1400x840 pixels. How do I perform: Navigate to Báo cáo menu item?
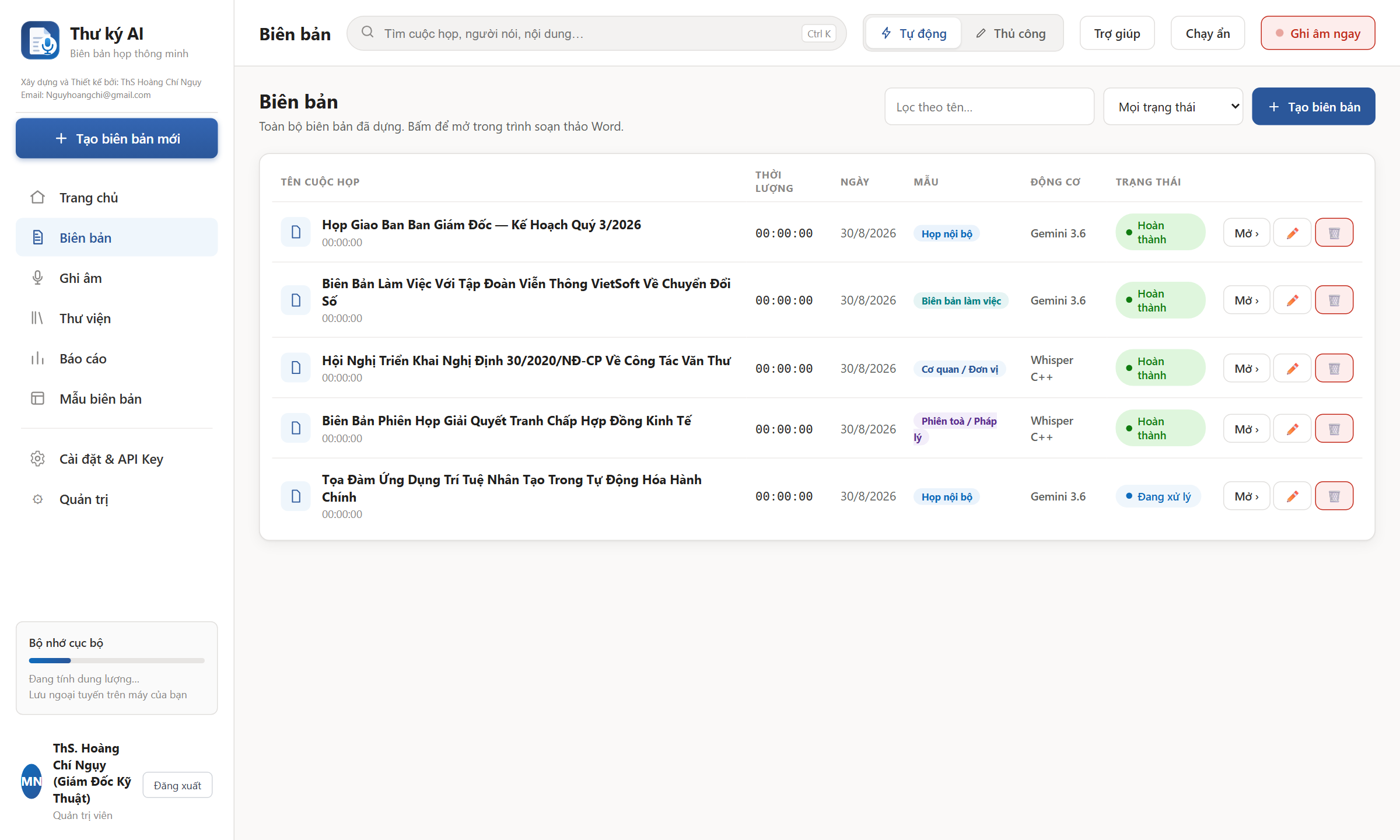point(117,359)
